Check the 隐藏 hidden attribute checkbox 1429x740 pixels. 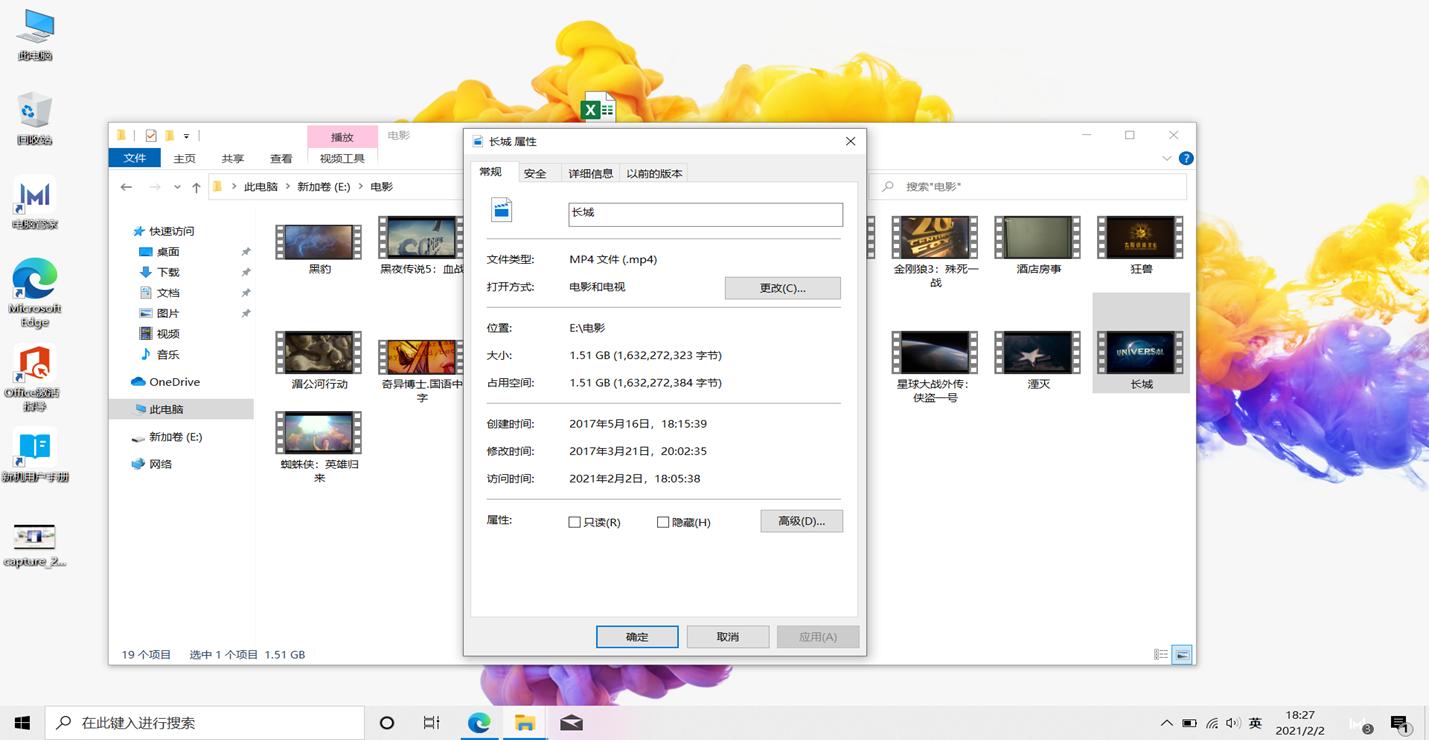663,521
